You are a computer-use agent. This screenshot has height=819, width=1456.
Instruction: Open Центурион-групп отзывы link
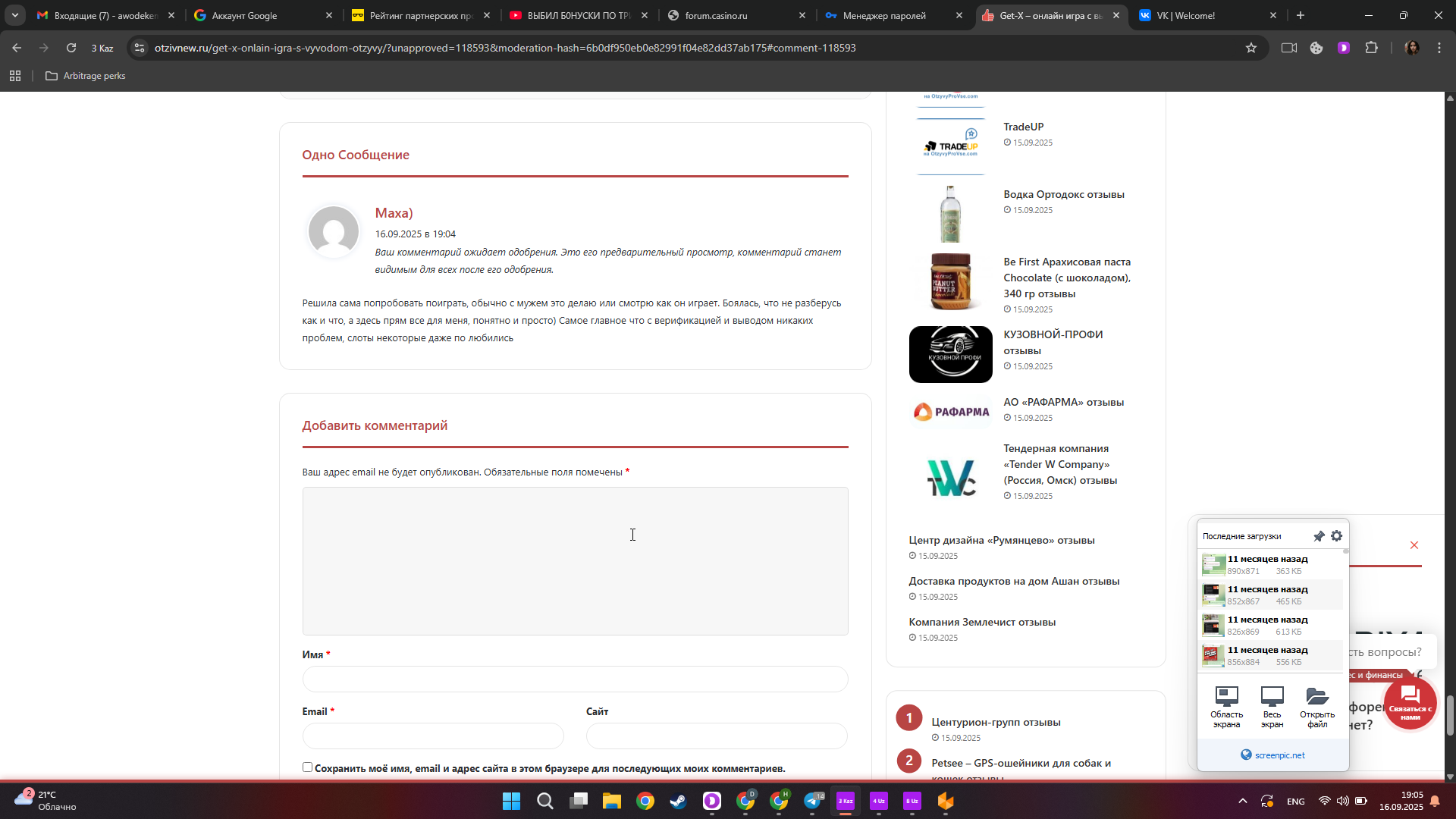(x=996, y=722)
